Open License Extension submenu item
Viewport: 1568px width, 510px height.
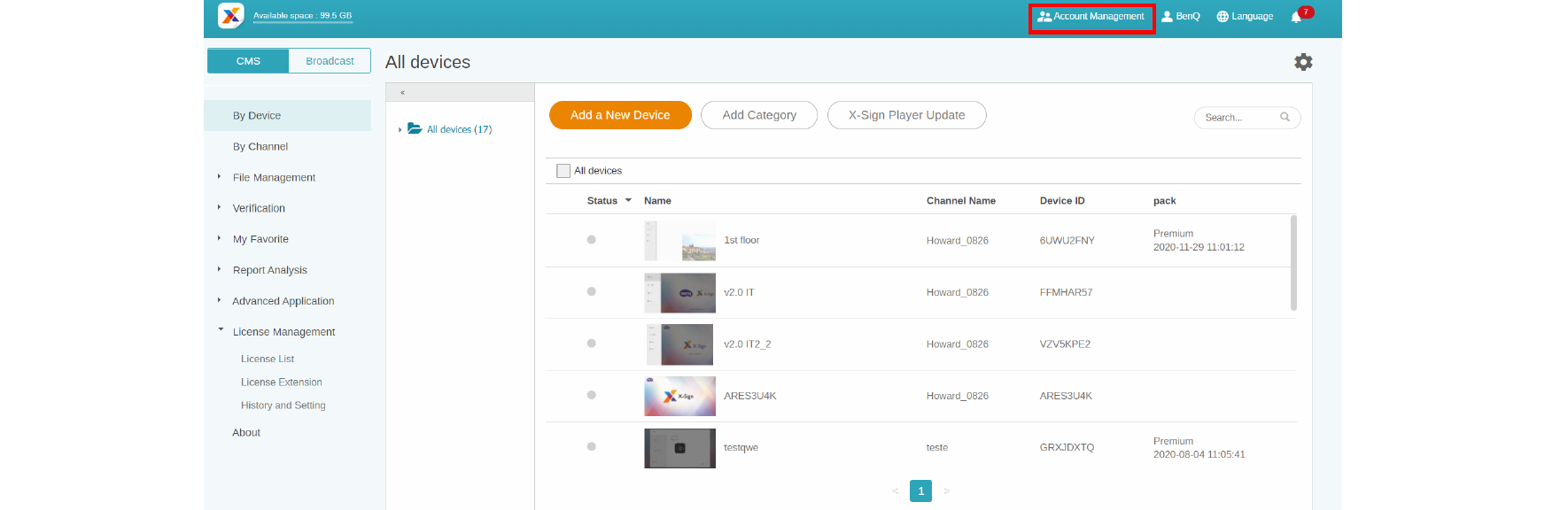(282, 382)
